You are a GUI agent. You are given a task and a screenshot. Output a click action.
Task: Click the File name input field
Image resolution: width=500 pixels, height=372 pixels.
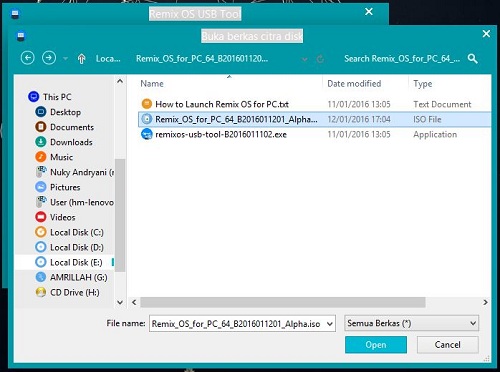[x=242, y=324]
